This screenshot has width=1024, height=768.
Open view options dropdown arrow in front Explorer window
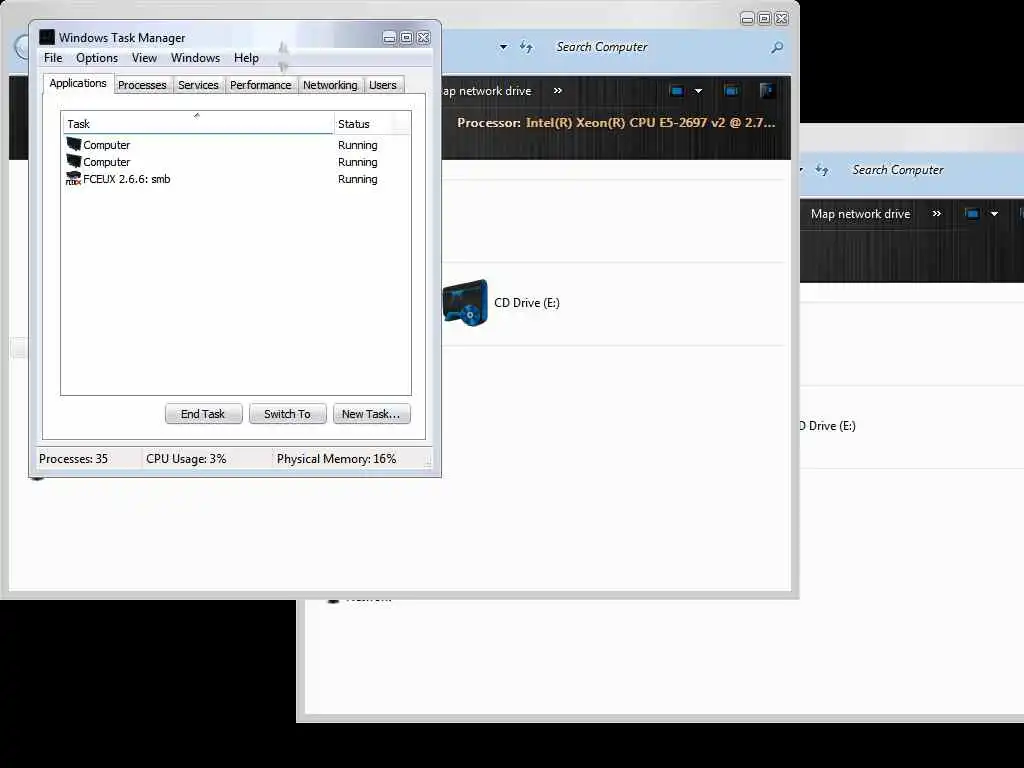(x=698, y=91)
